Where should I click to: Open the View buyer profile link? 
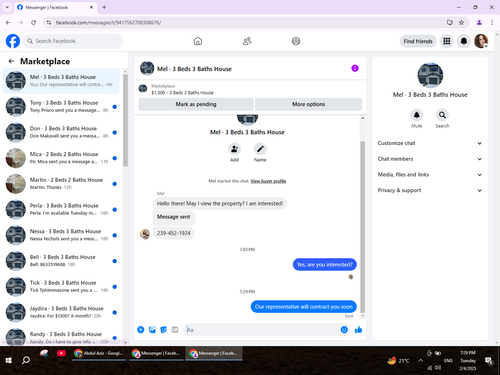pos(268,181)
